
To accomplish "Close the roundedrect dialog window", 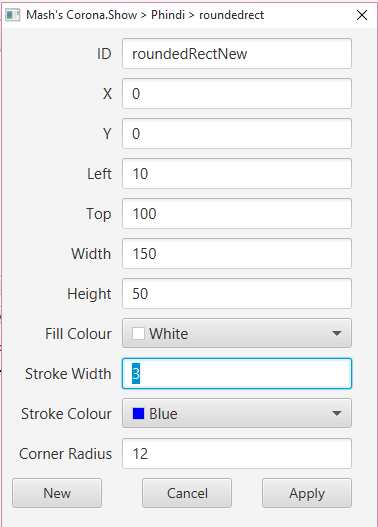I will click(x=362, y=15).
